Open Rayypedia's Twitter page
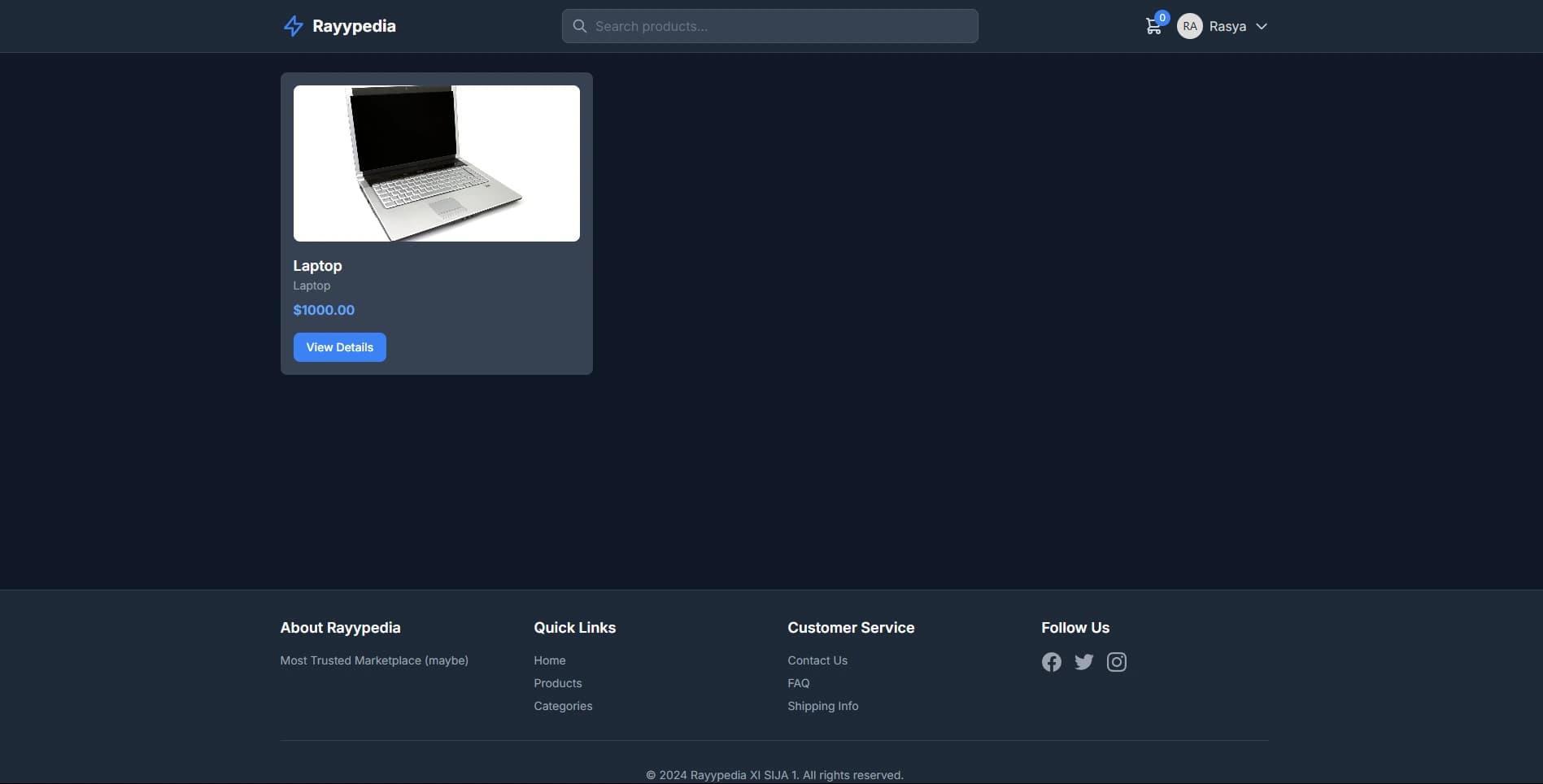 [1083, 662]
